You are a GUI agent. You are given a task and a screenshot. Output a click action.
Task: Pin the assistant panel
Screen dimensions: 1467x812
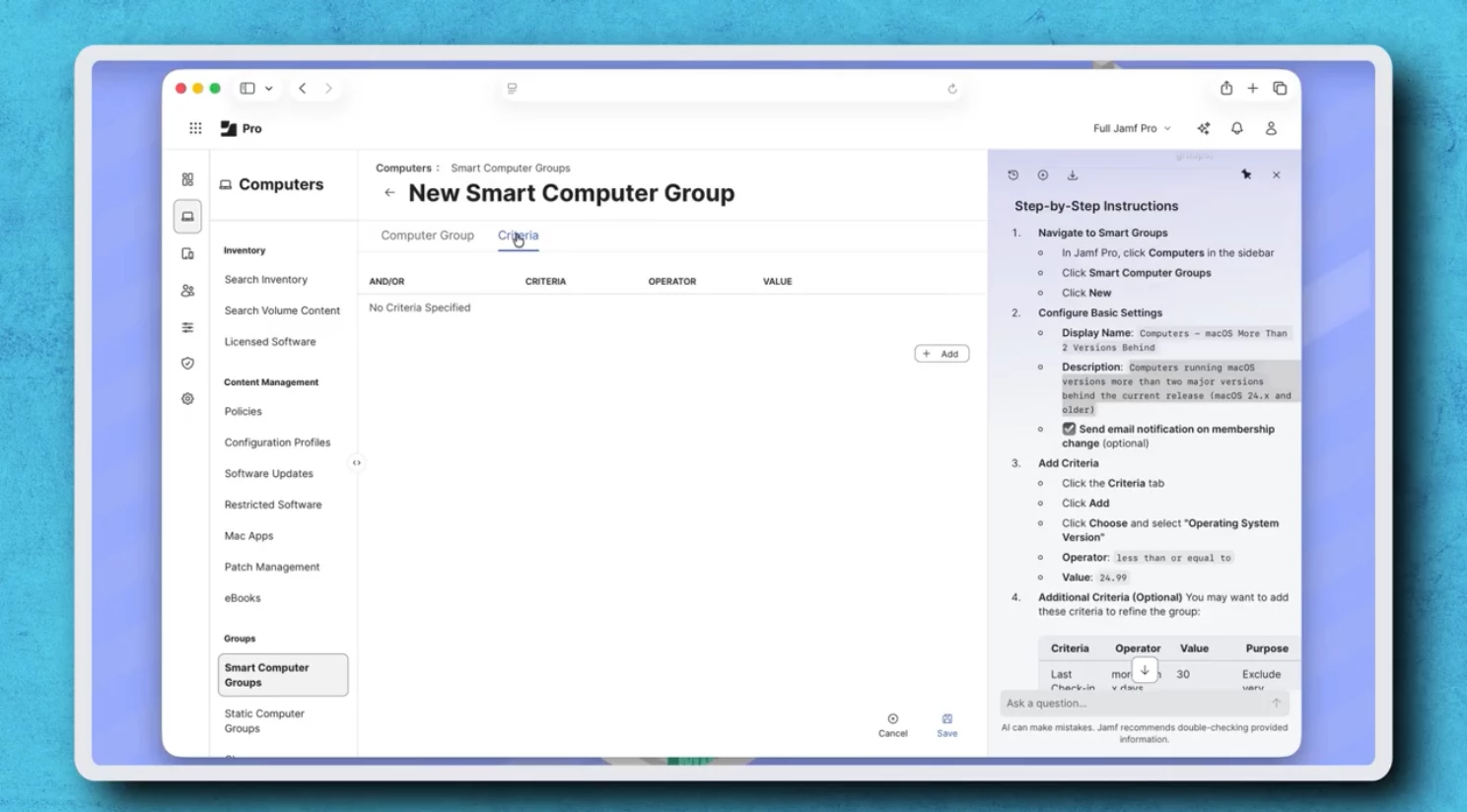coord(1246,174)
